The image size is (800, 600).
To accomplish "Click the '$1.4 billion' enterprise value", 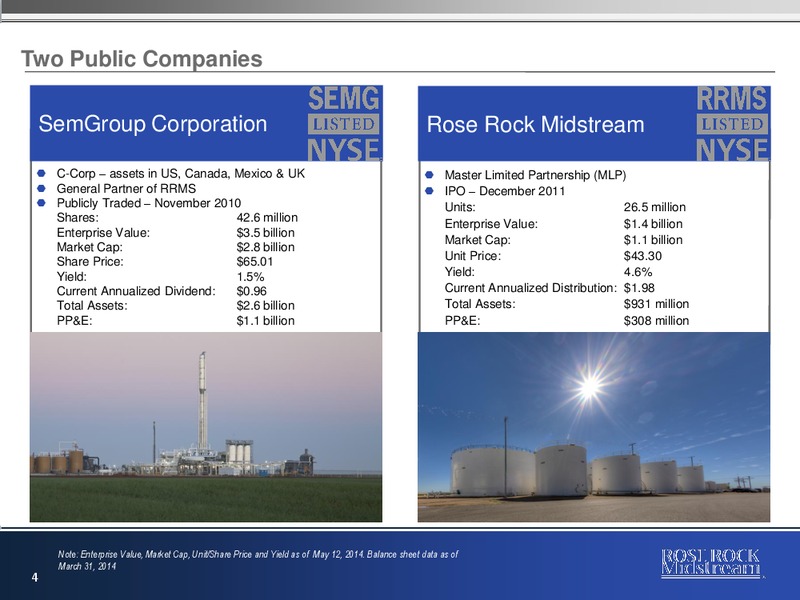I will pyautogui.click(x=653, y=224).
